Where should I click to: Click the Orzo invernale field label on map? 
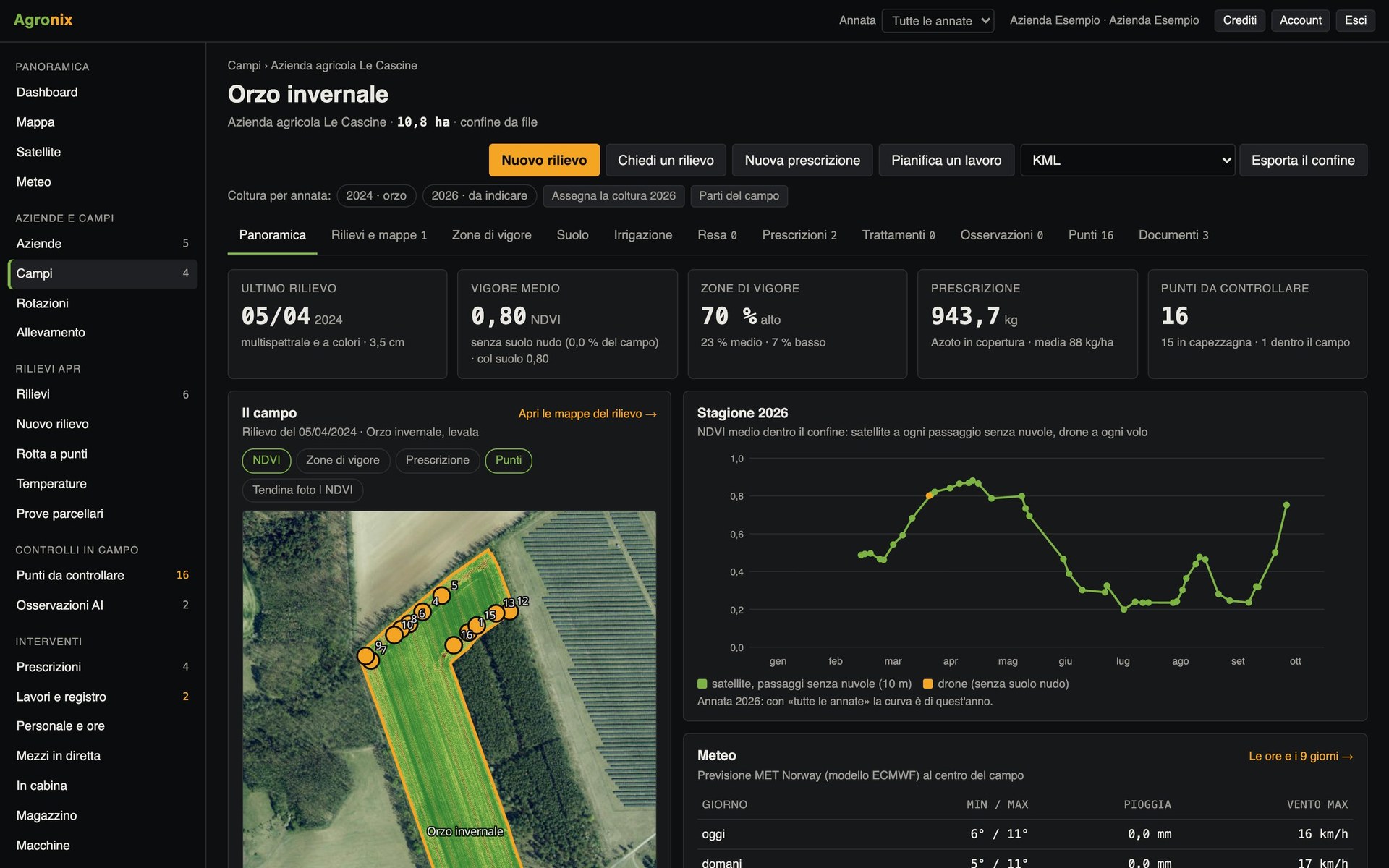tap(464, 831)
